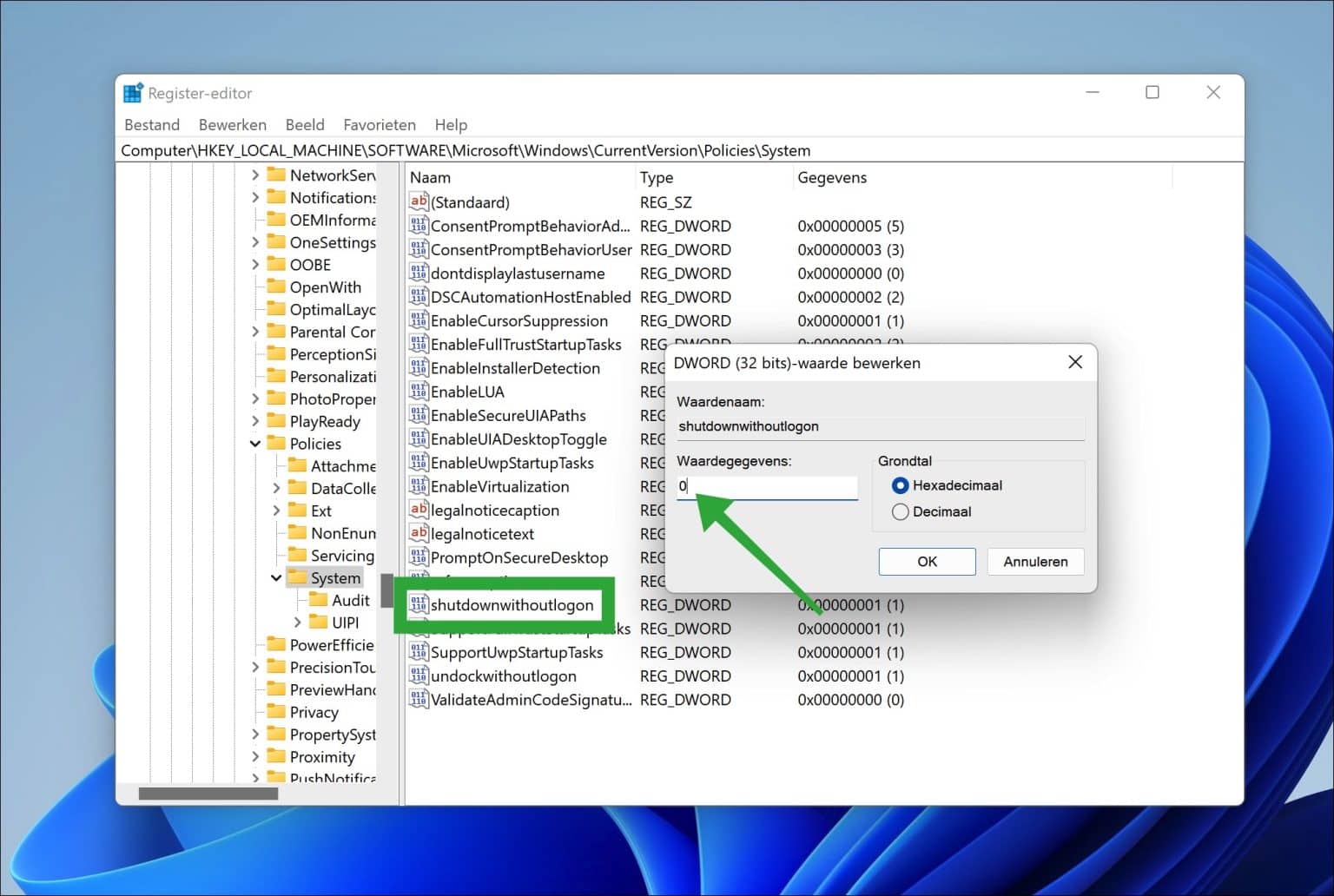Click inside the Waardegegevens input field
The height and width of the screenshot is (896, 1334).
[x=764, y=487]
